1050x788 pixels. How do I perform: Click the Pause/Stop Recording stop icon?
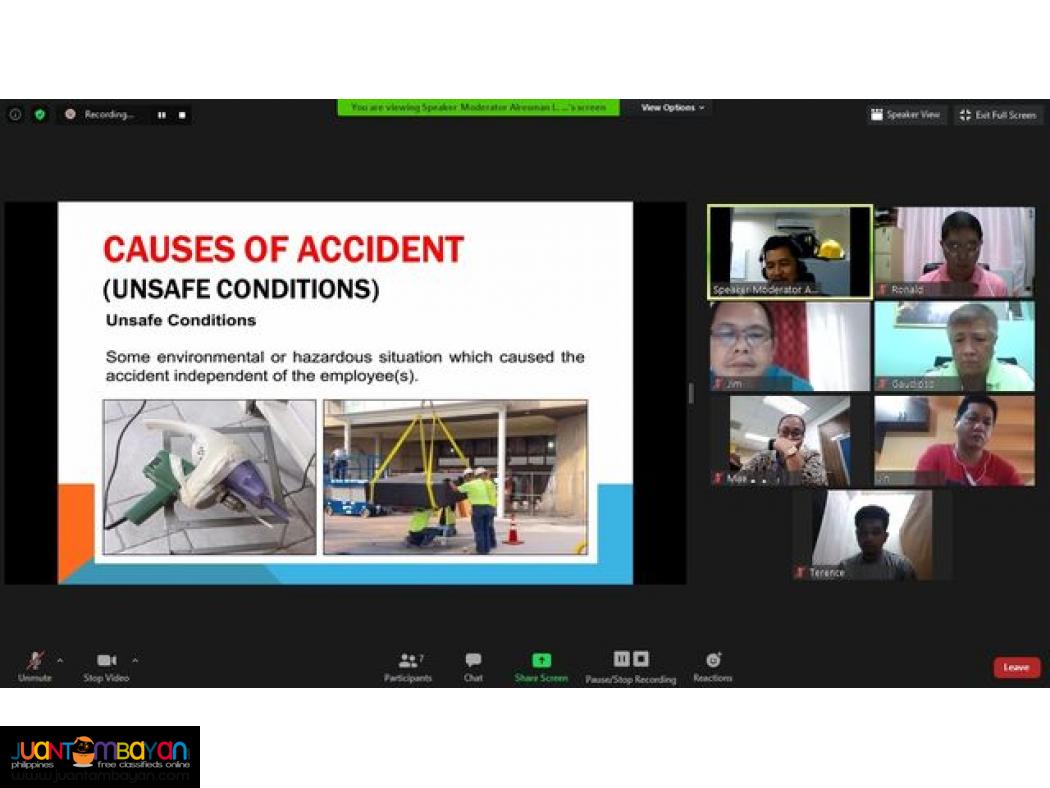[640, 659]
